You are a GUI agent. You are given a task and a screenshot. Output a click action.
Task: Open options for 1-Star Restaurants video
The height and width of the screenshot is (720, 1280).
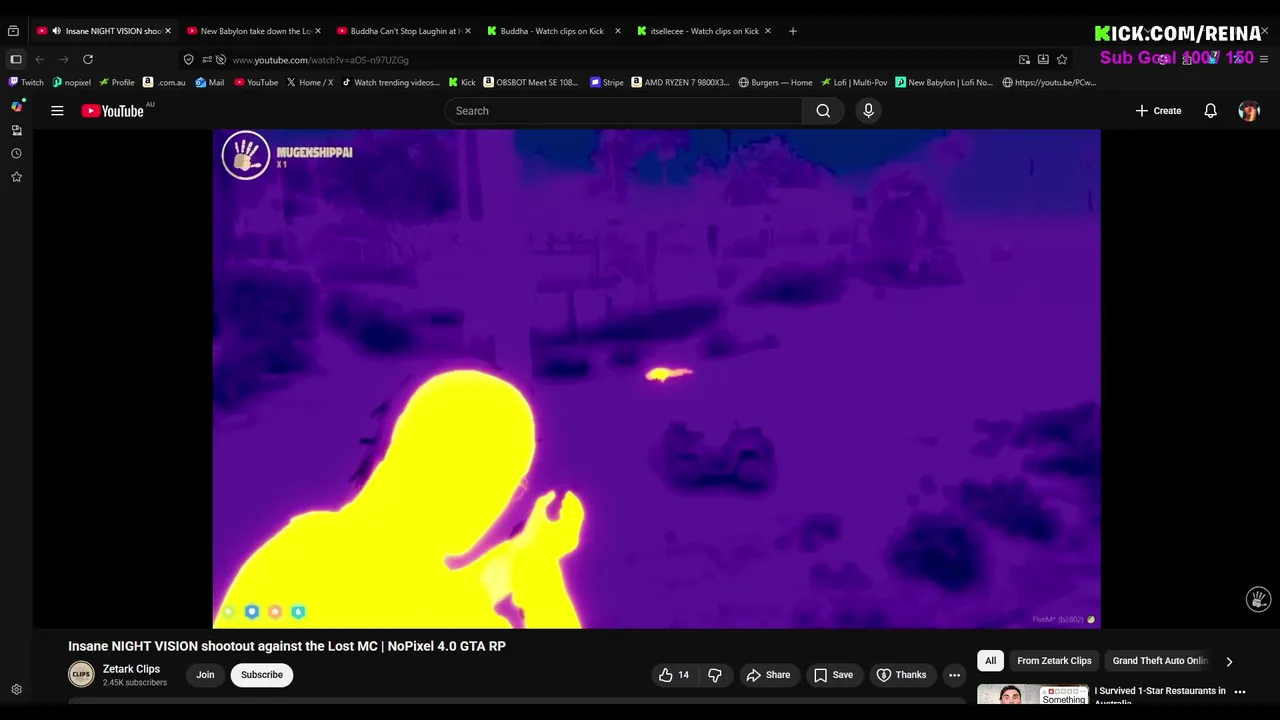tap(1240, 692)
